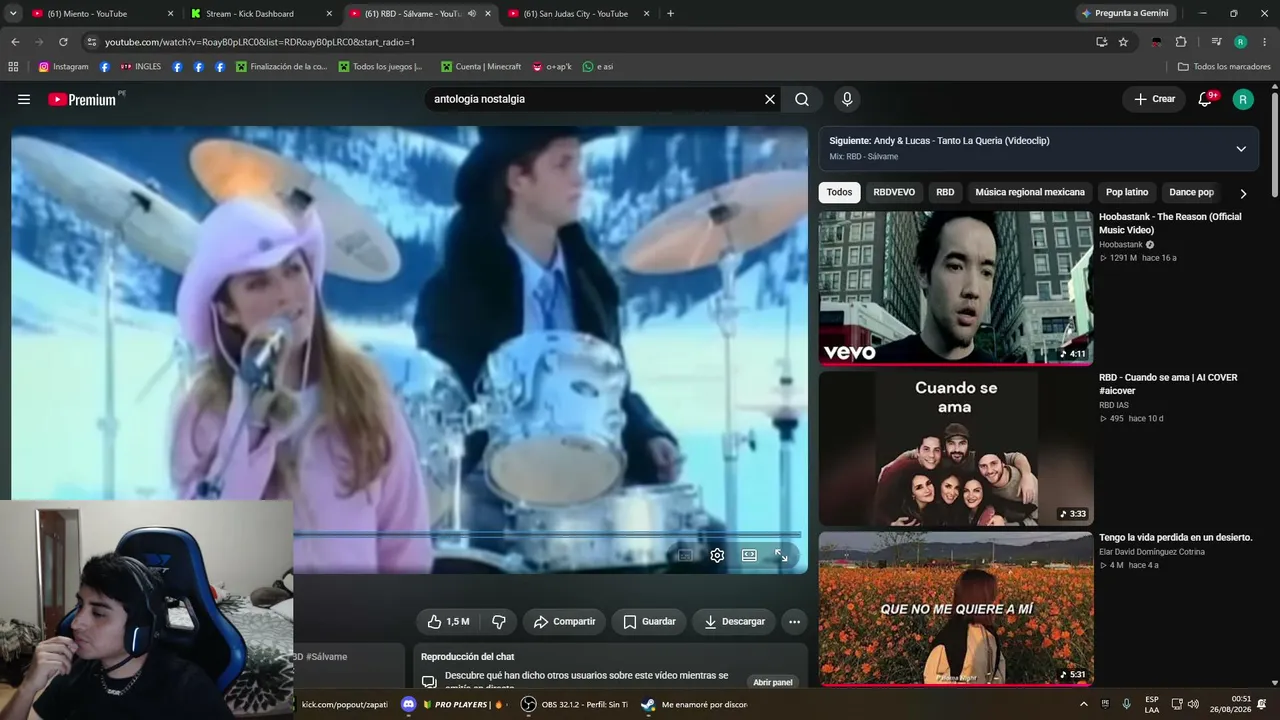Click the search box with antologia nostalgia
Image resolution: width=1280 pixels, height=720 pixels.
click(594, 99)
